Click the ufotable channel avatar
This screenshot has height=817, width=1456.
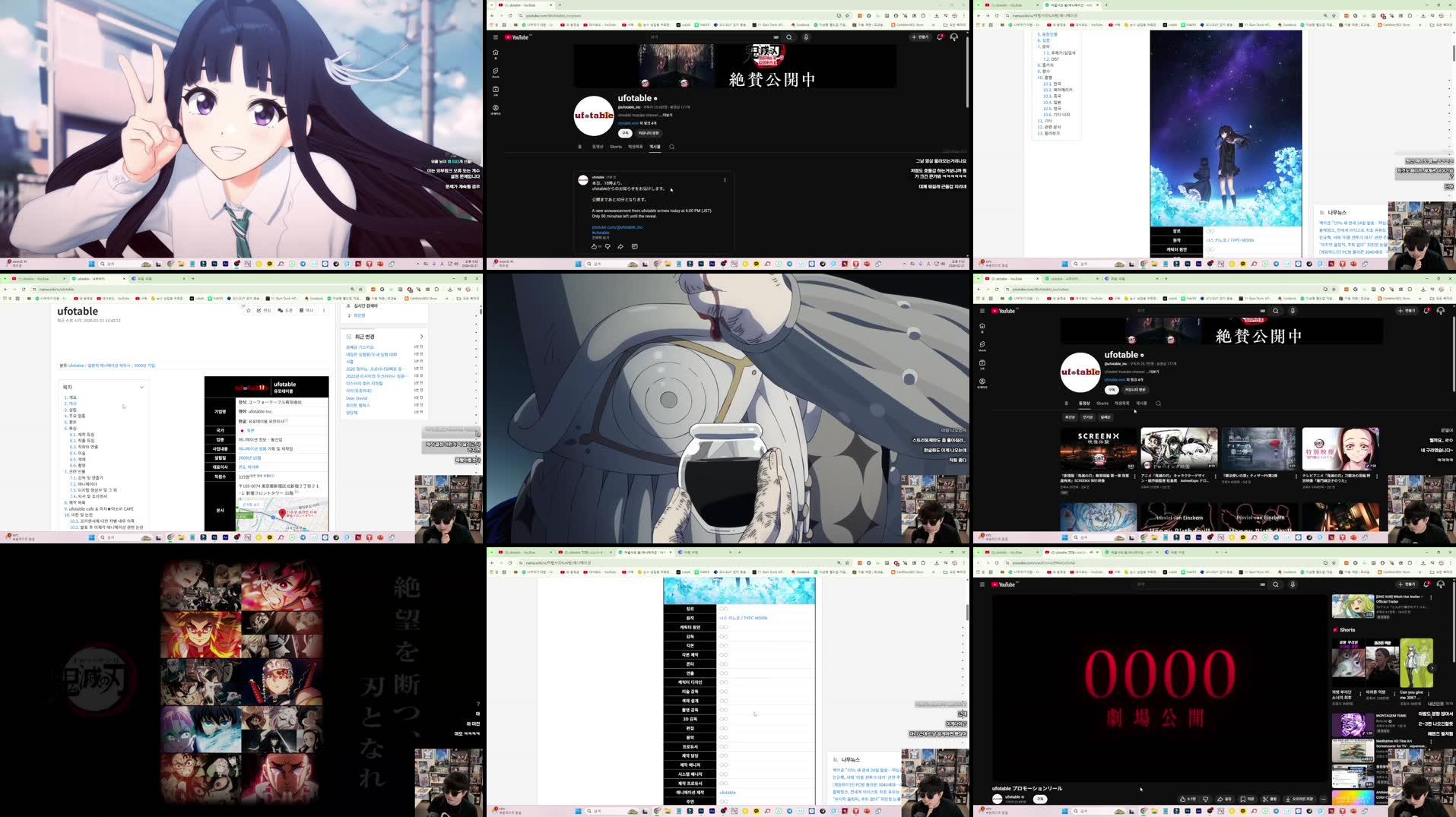tap(593, 116)
